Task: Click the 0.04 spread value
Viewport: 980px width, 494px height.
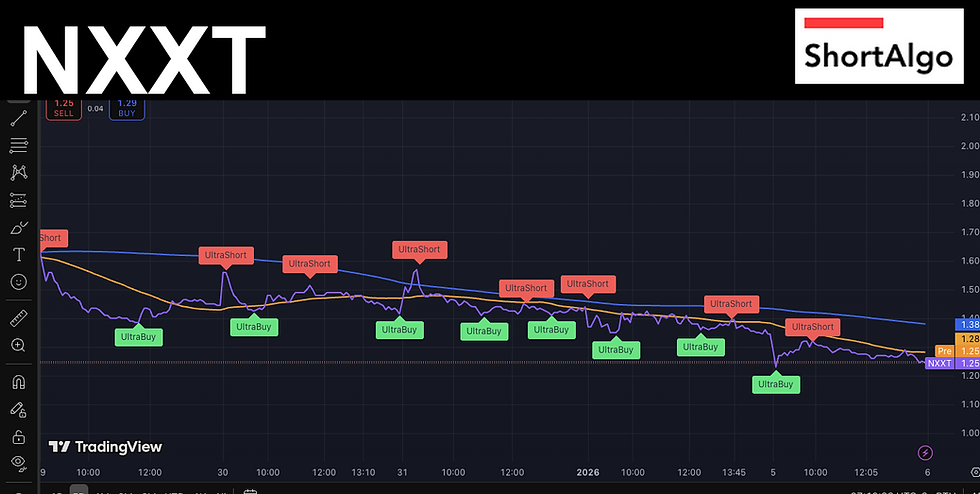Action: click(95, 108)
